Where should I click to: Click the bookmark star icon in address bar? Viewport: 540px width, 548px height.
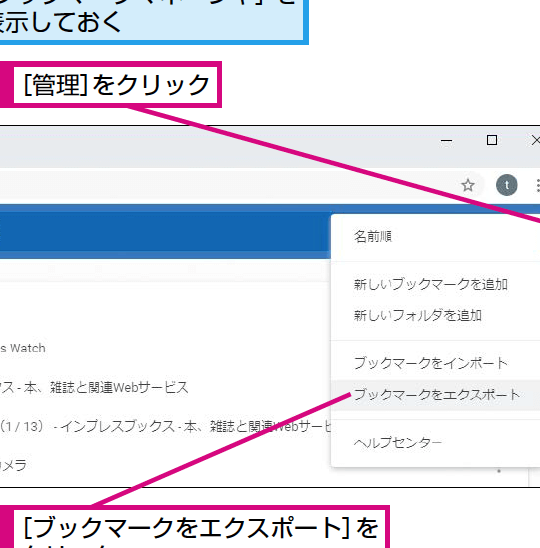point(468,185)
